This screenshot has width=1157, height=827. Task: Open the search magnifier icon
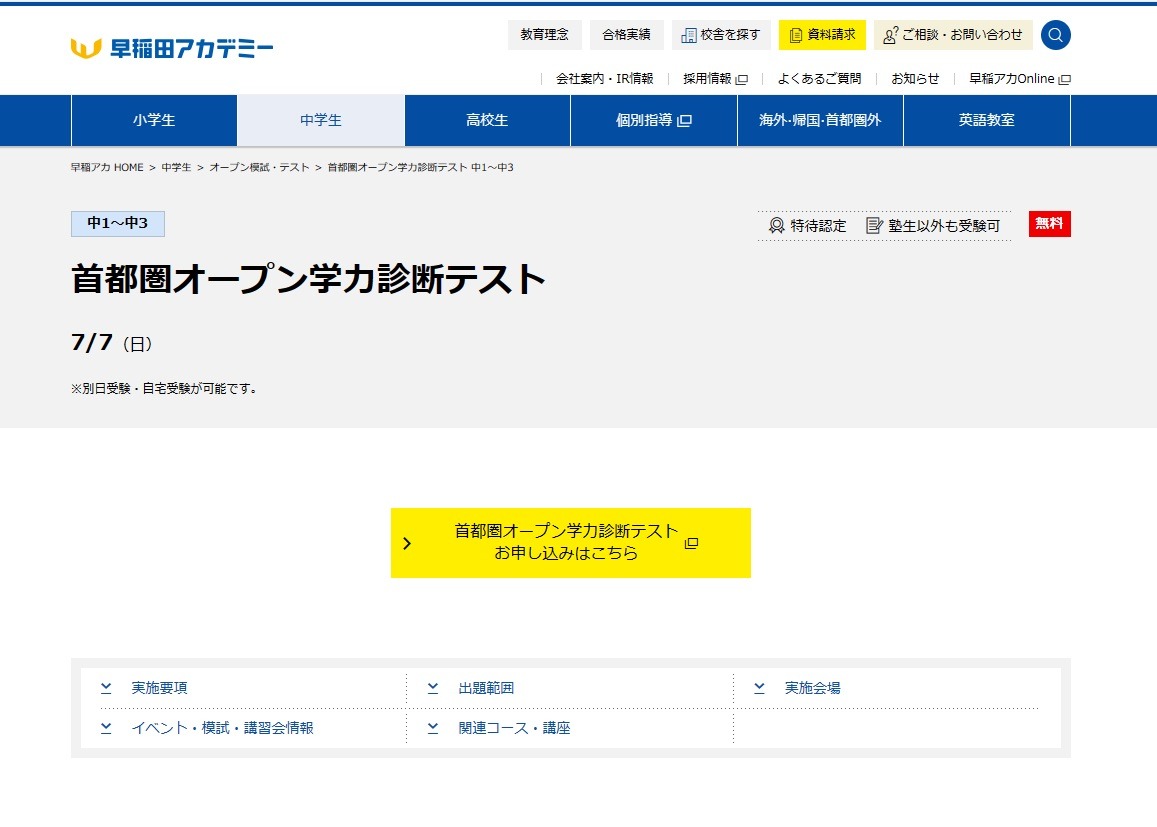pos(1055,35)
